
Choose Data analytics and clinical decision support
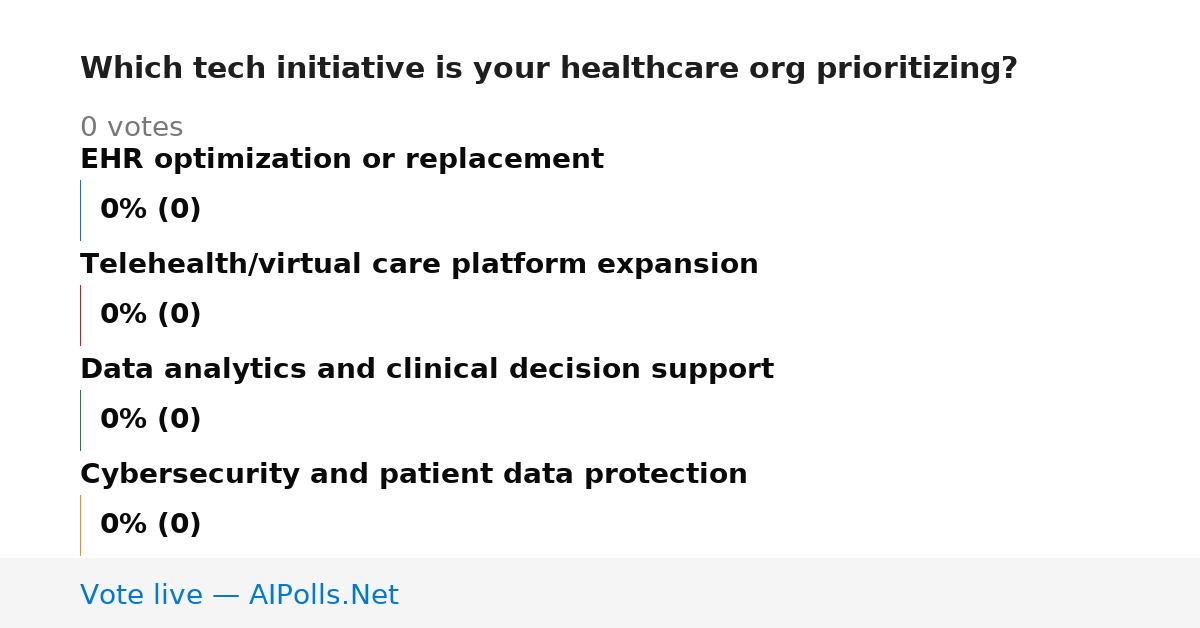coord(427,370)
